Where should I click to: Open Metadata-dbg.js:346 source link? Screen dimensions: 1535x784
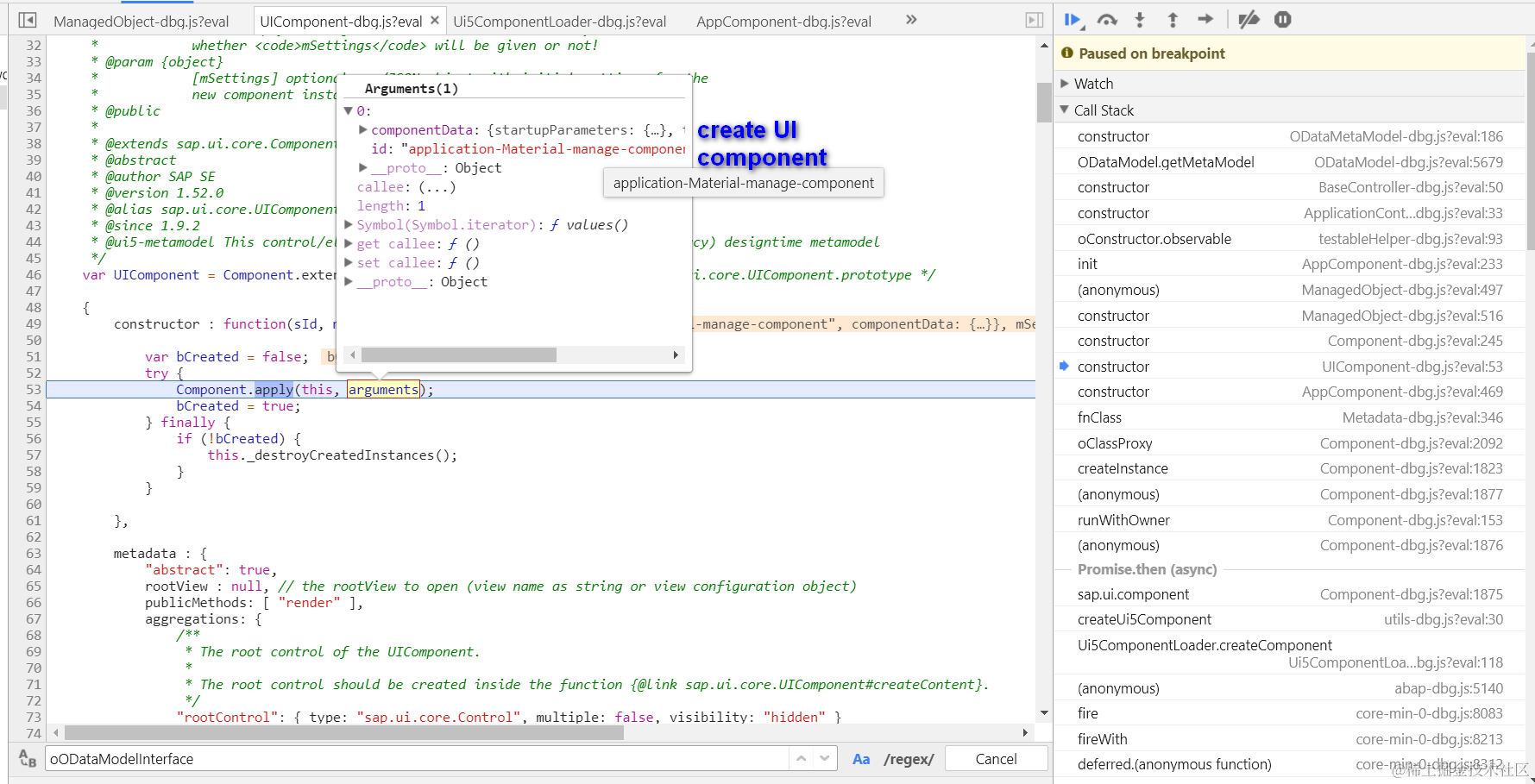point(1423,417)
